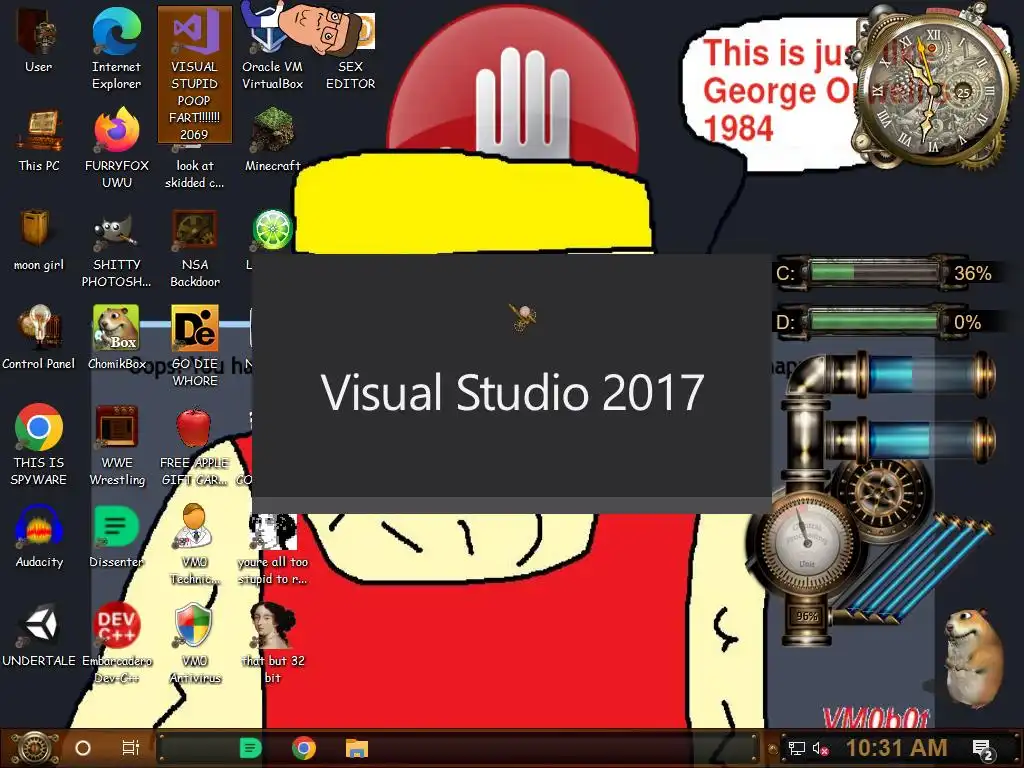Click the 10:31 AM taskbar clock
The image size is (1024, 768).
click(897, 748)
